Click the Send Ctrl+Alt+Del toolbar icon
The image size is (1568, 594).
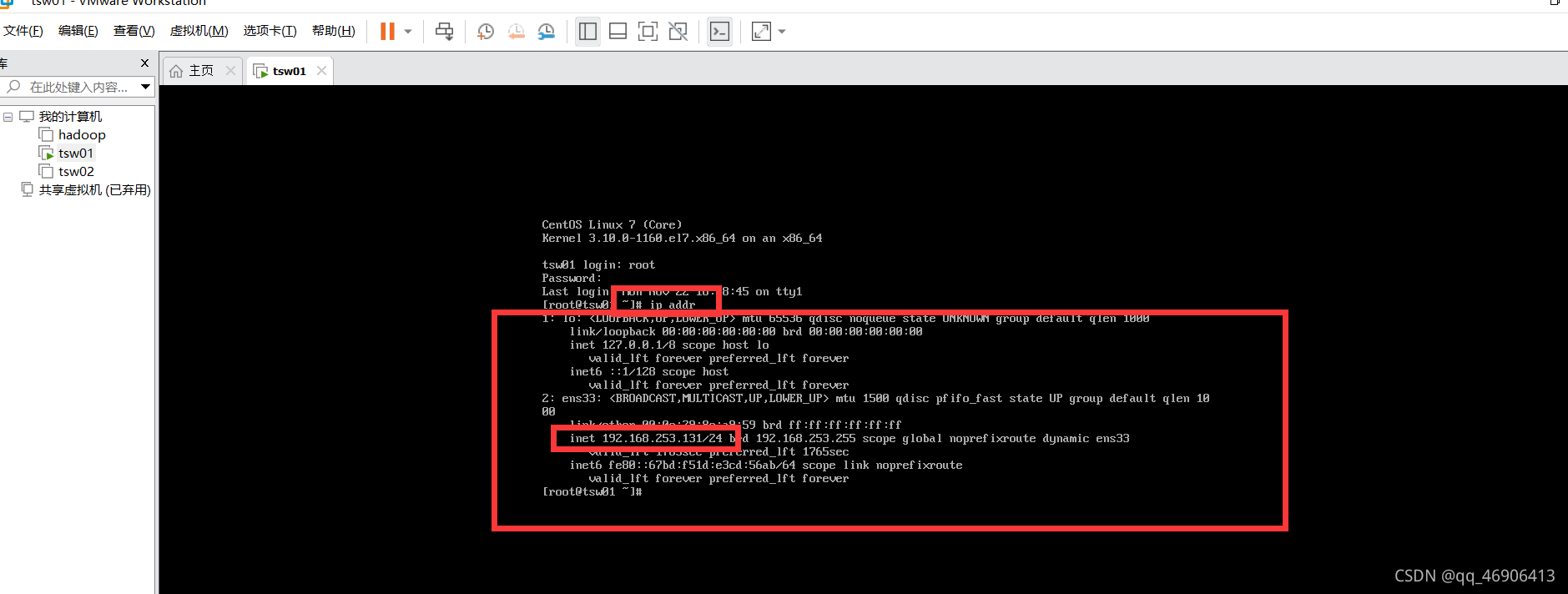click(x=445, y=32)
